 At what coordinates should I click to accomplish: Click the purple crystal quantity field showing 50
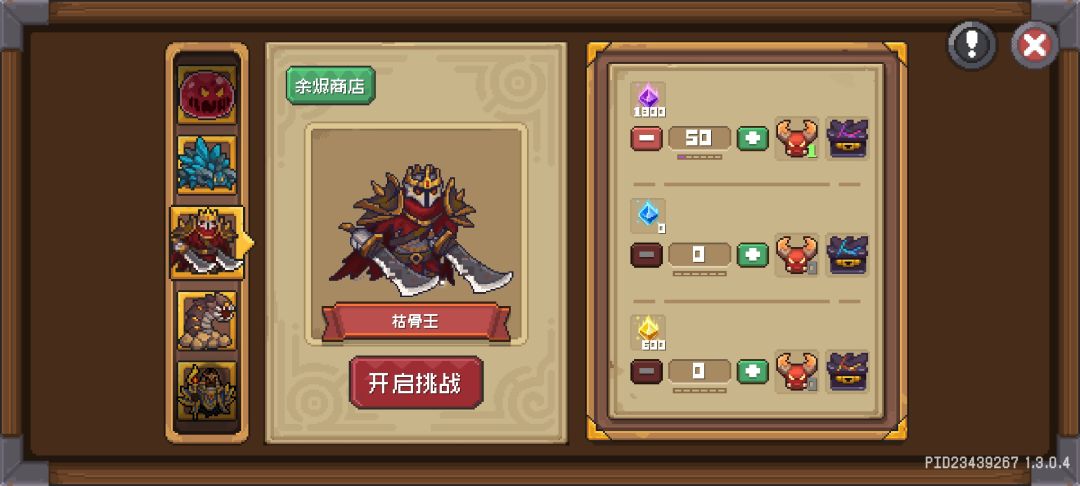point(699,138)
